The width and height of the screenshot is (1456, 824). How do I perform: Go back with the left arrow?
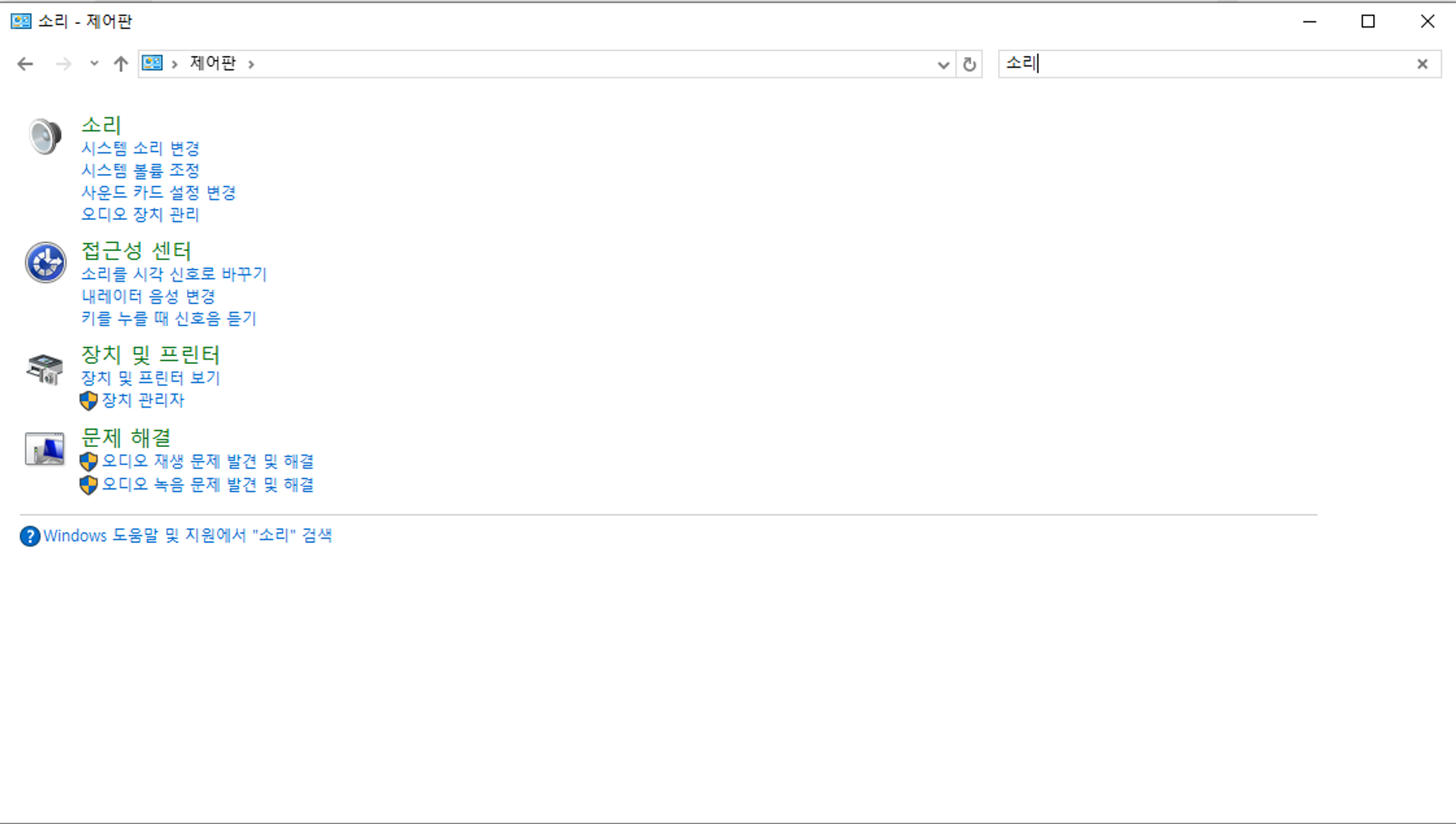pyautogui.click(x=25, y=64)
